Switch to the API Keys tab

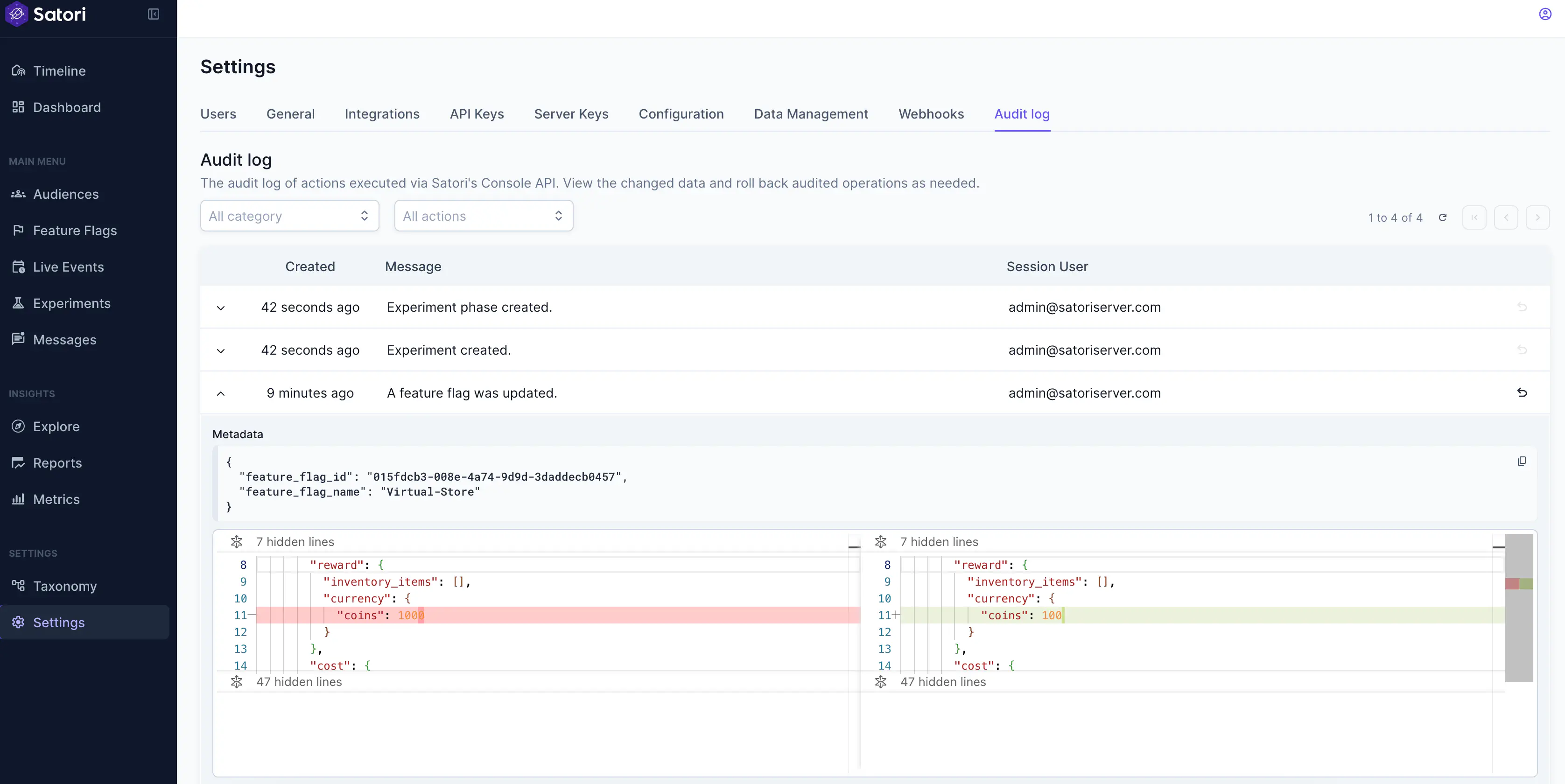coord(477,114)
